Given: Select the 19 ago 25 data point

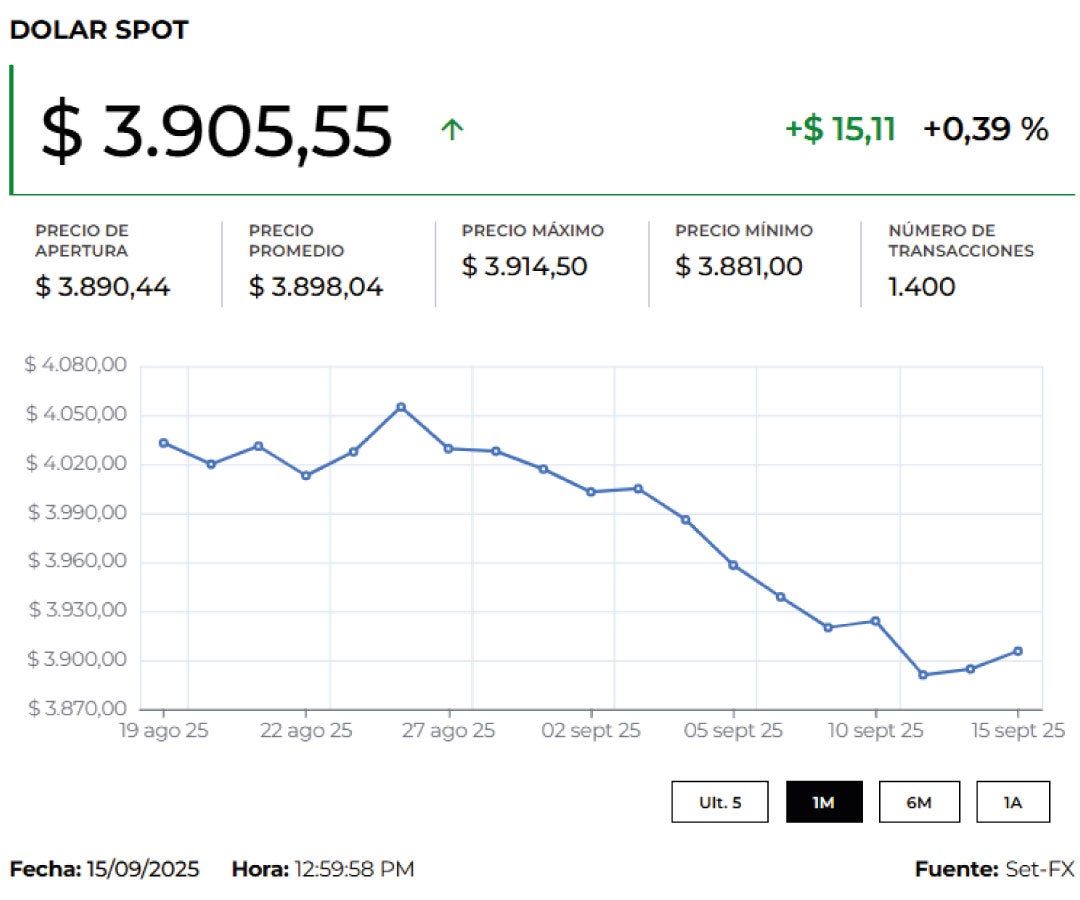Looking at the screenshot, I should tap(164, 443).
